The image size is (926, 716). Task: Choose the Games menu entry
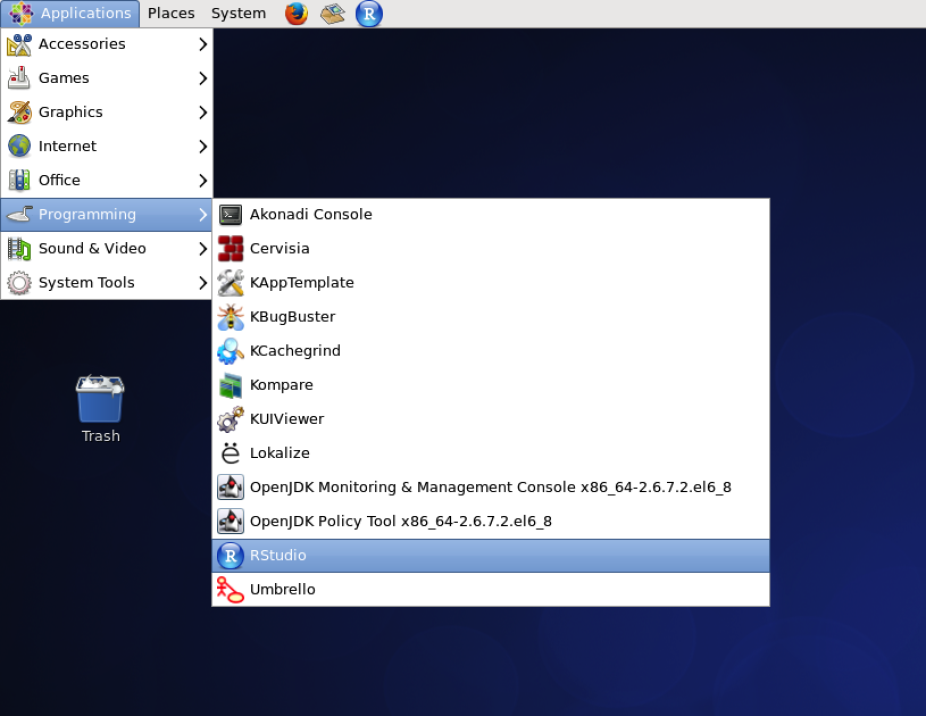tap(107, 78)
